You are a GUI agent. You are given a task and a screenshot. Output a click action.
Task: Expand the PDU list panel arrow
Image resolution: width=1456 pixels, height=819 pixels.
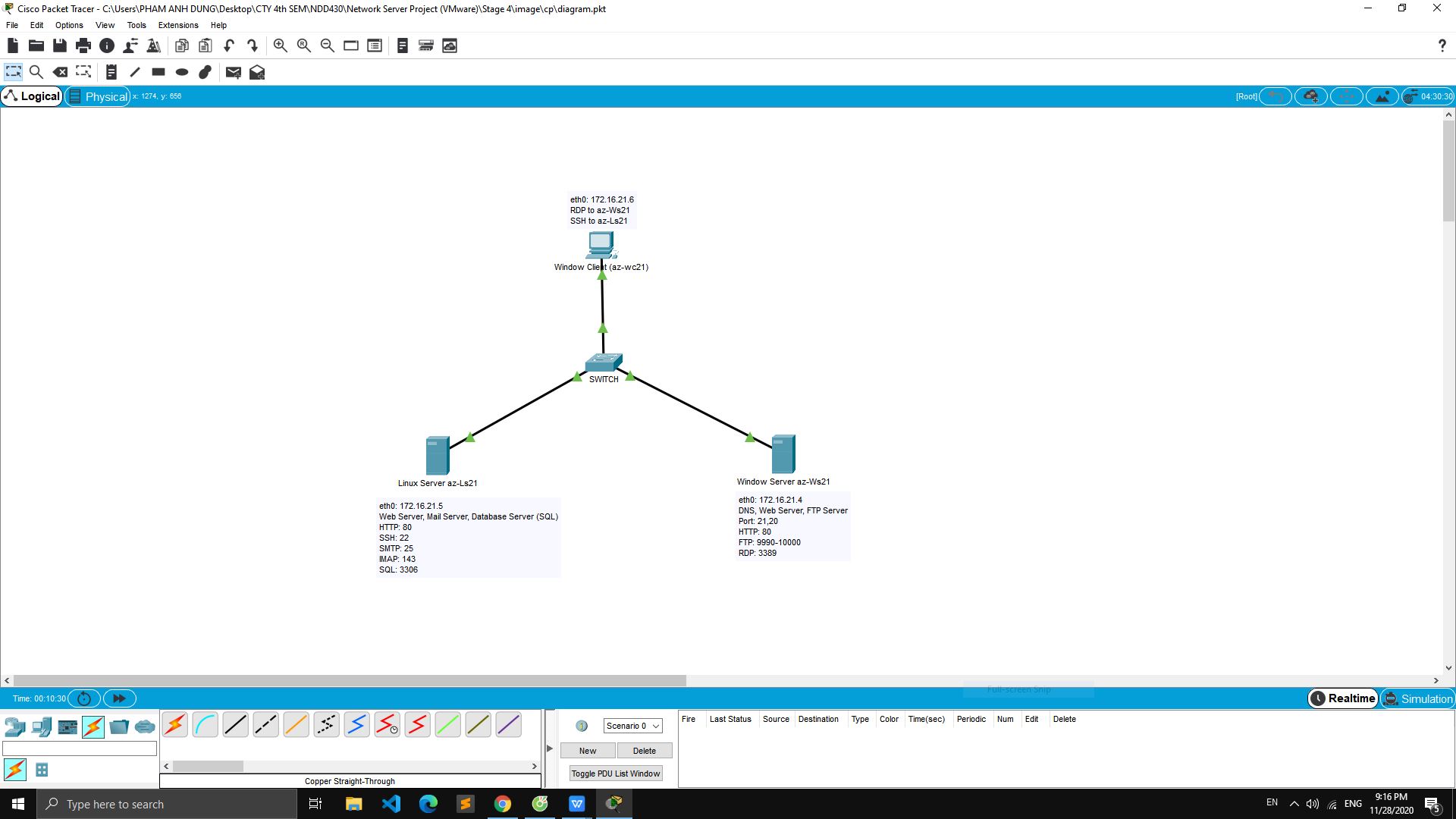(550, 748)
